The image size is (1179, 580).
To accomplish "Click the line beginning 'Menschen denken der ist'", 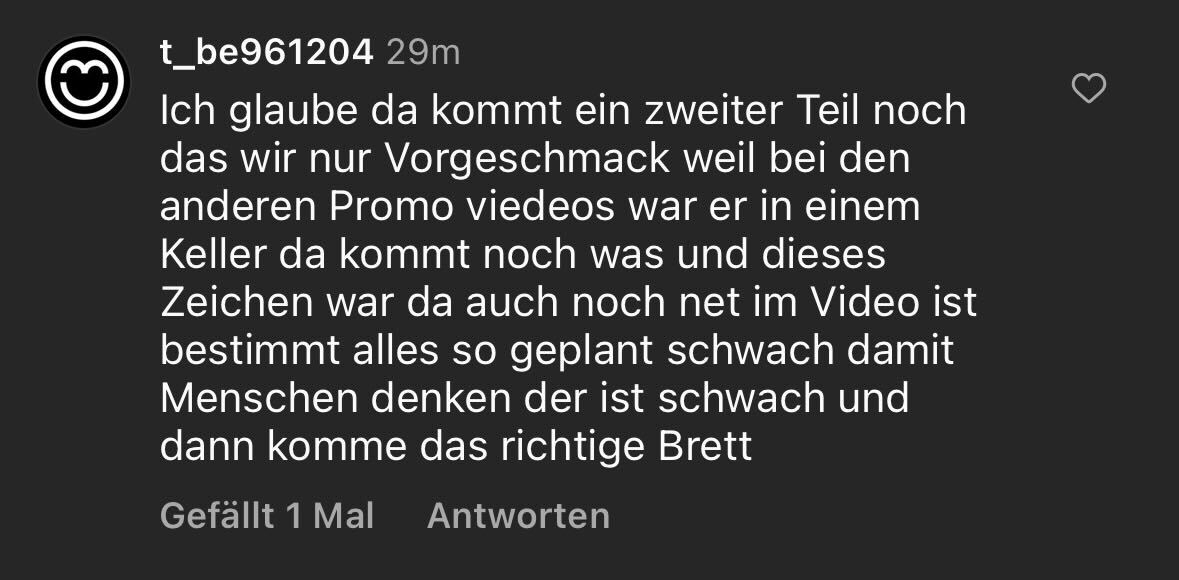I will tap(535, 399).
